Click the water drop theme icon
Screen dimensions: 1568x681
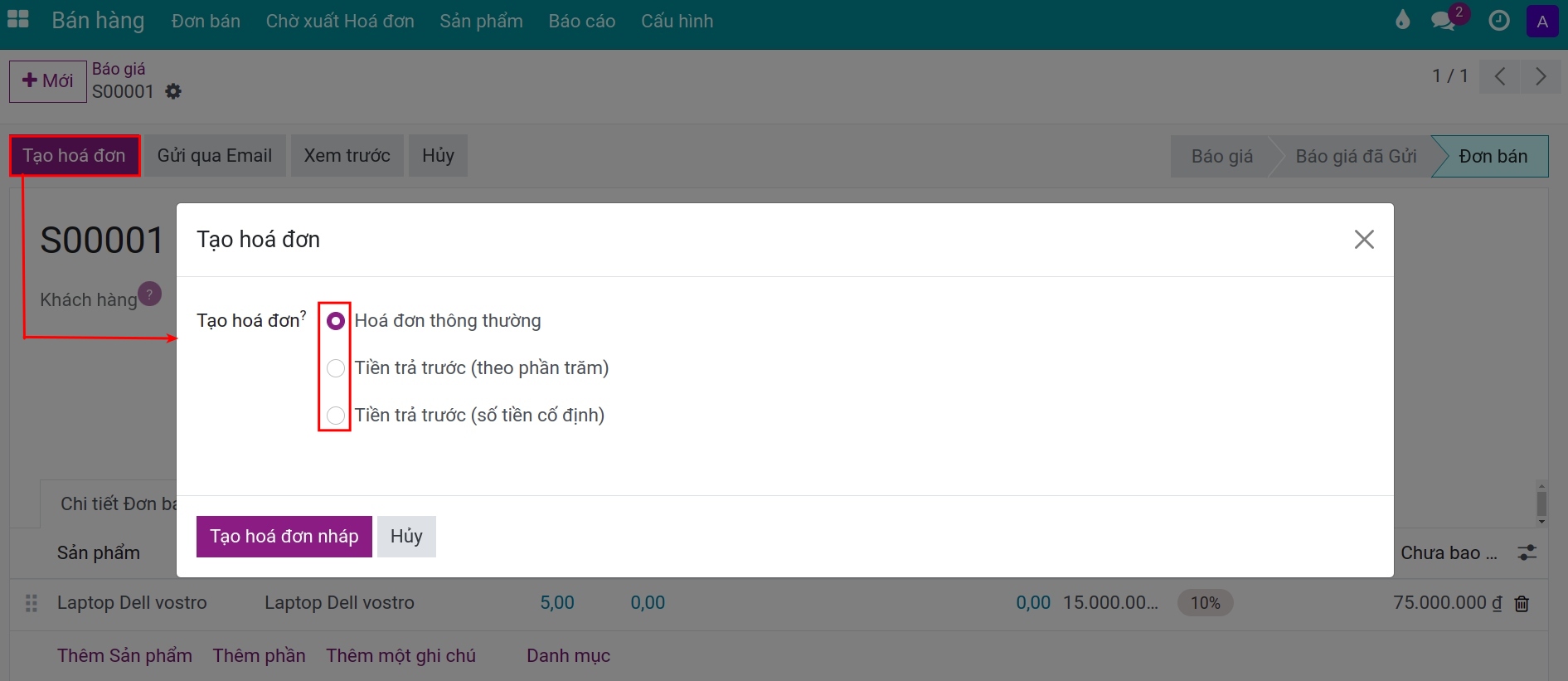[1402, 20]
